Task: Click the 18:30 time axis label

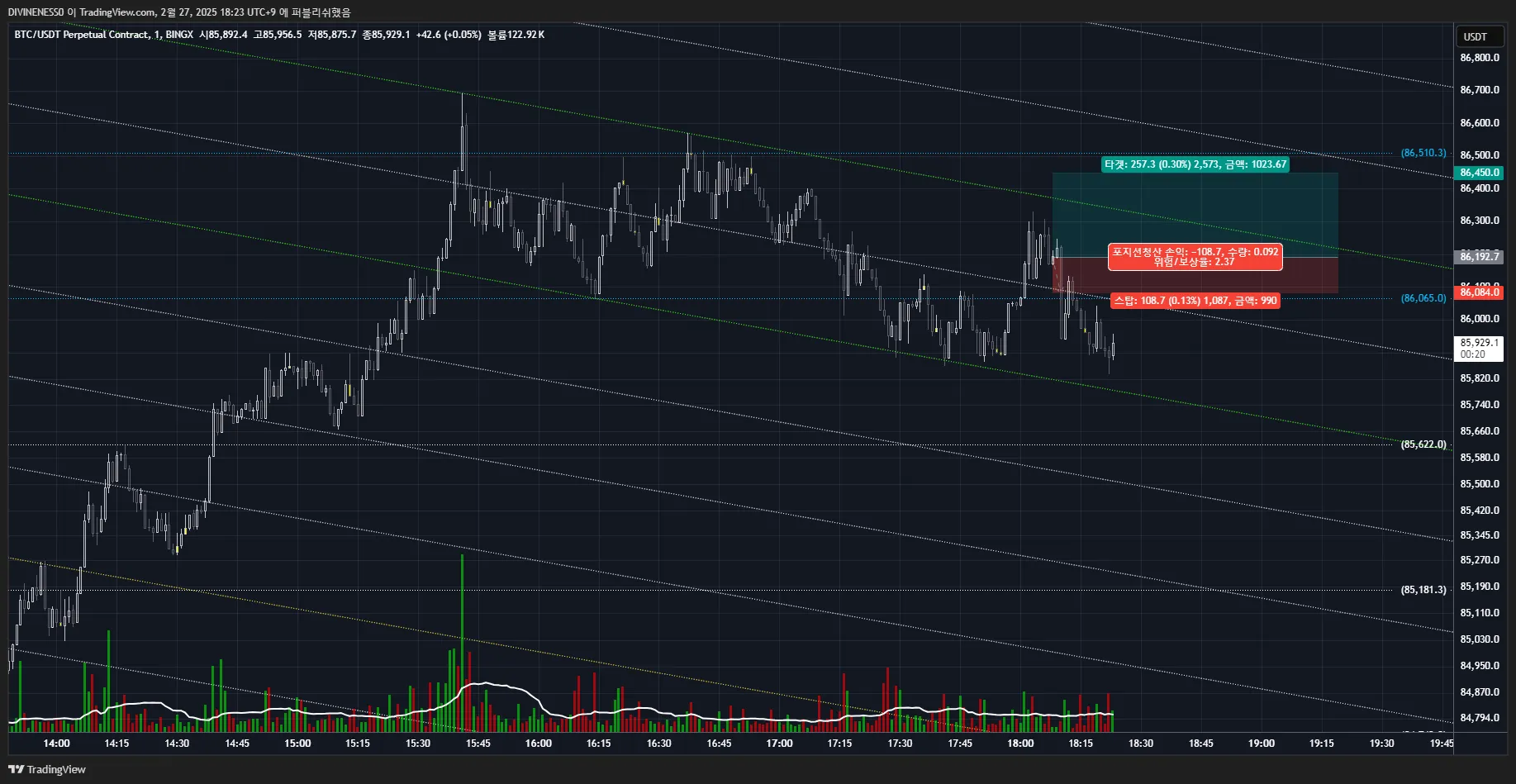Action: click(x=1141, y=744)
